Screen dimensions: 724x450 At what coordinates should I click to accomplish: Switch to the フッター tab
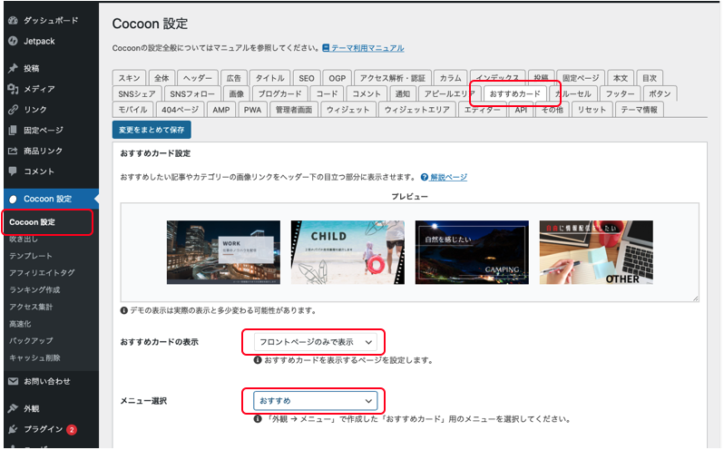[620, 94]
